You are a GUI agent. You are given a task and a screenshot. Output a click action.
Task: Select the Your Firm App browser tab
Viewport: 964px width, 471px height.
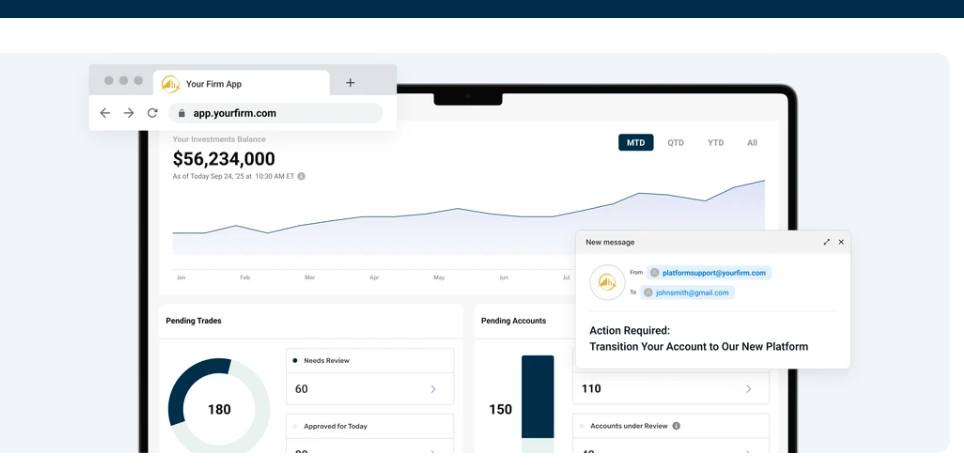240,84
